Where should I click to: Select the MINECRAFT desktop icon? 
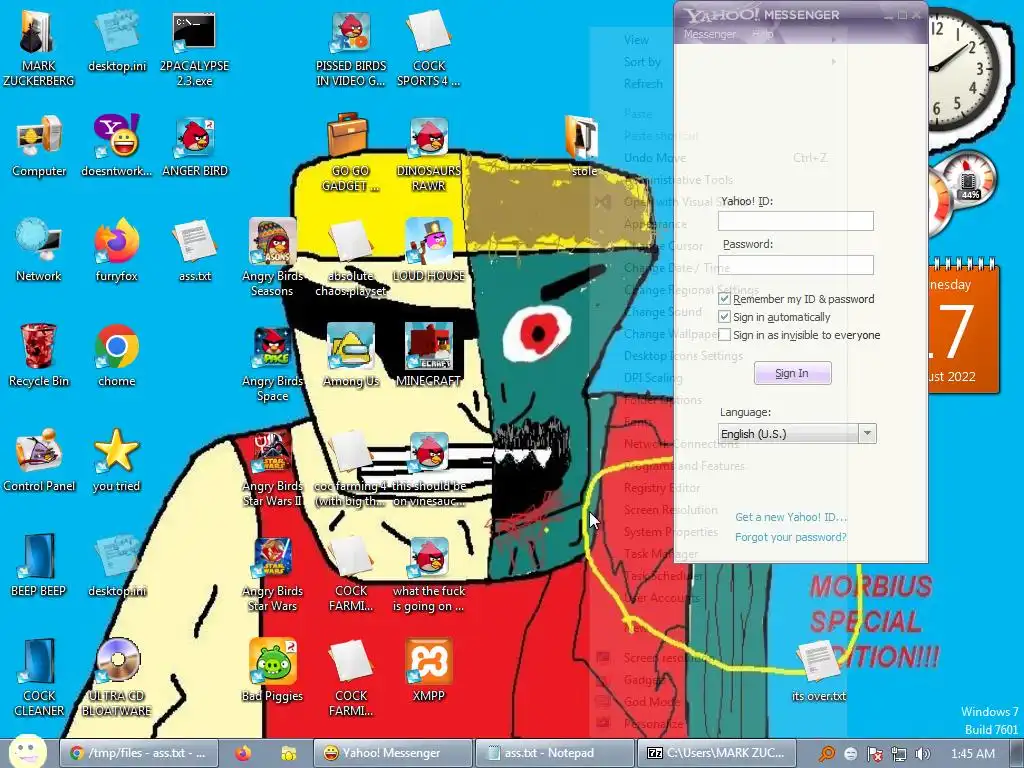(x=428, y=355)
